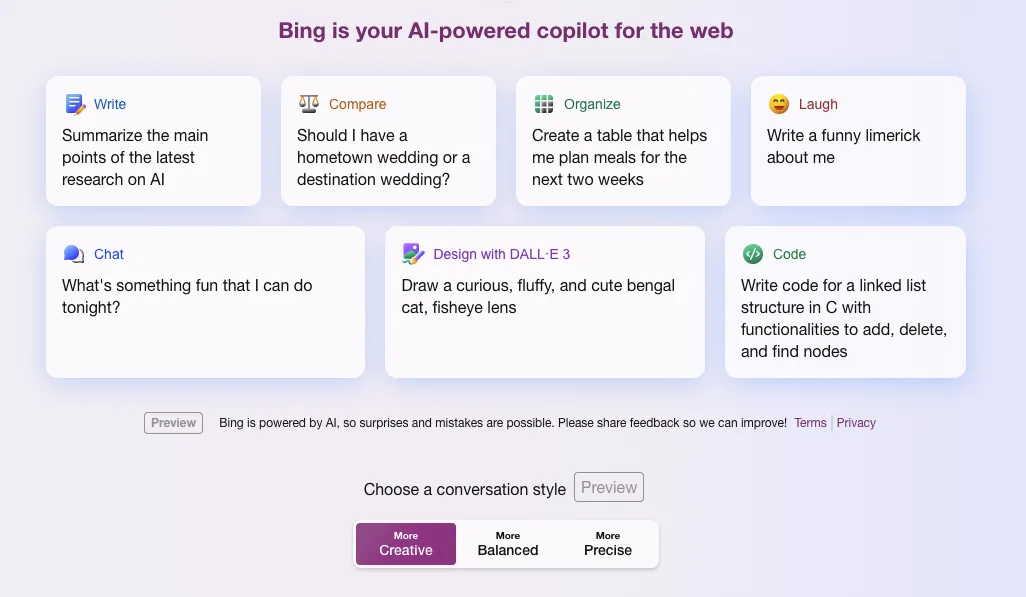
Task: Click the Design with DALL·E 3 icon
Action: tap(413, 254)
